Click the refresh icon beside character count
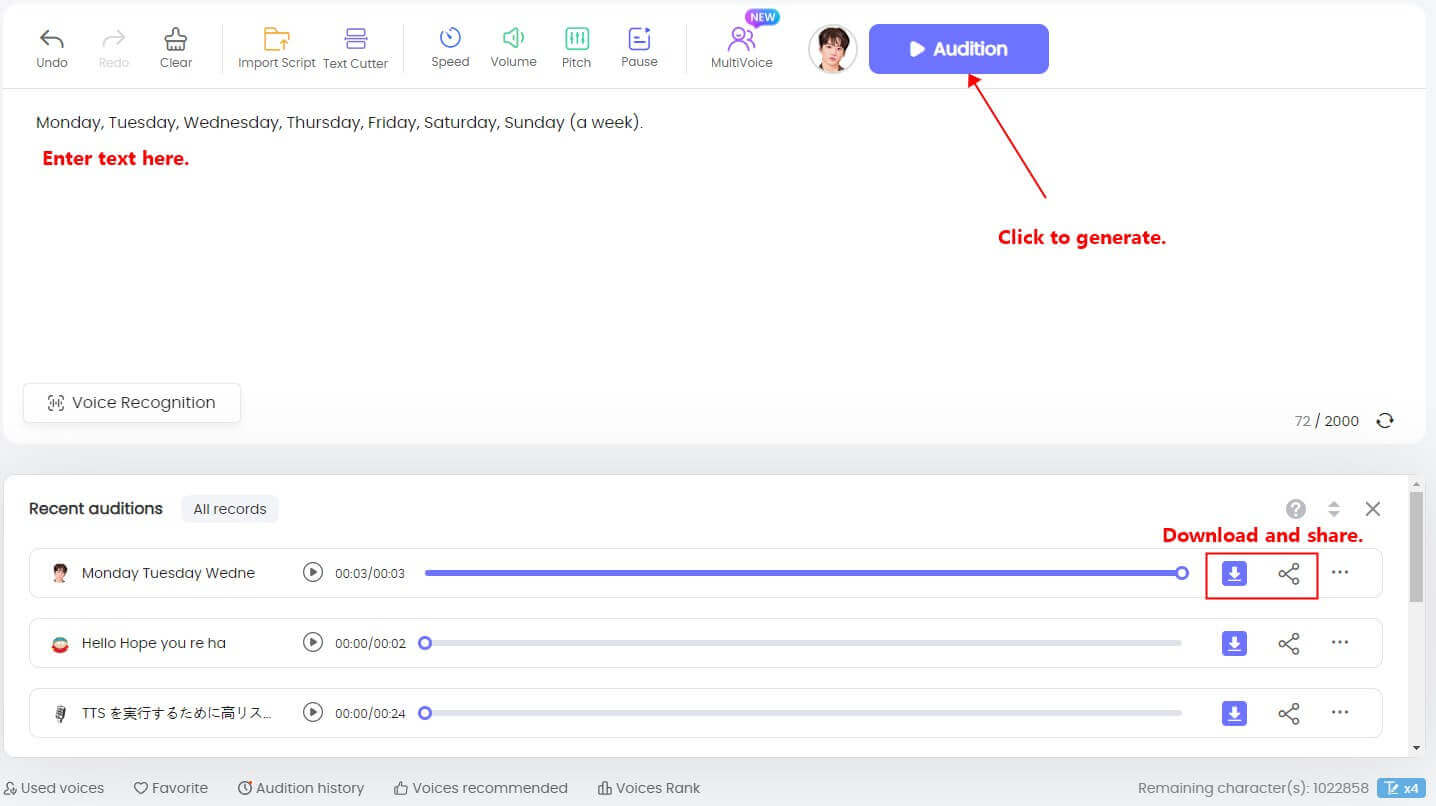The width and height of the screenshot is (1436, 806). click(x=1385, y=421)
